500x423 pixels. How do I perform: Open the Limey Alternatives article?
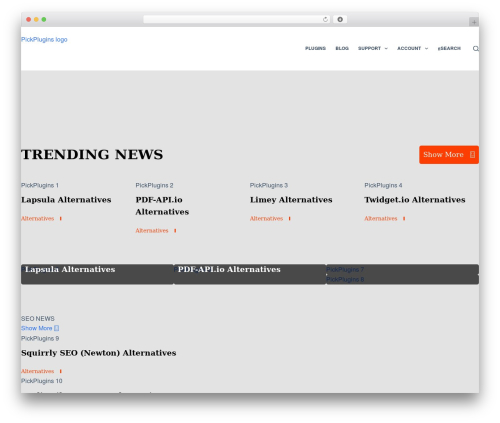tap(291, 200)
